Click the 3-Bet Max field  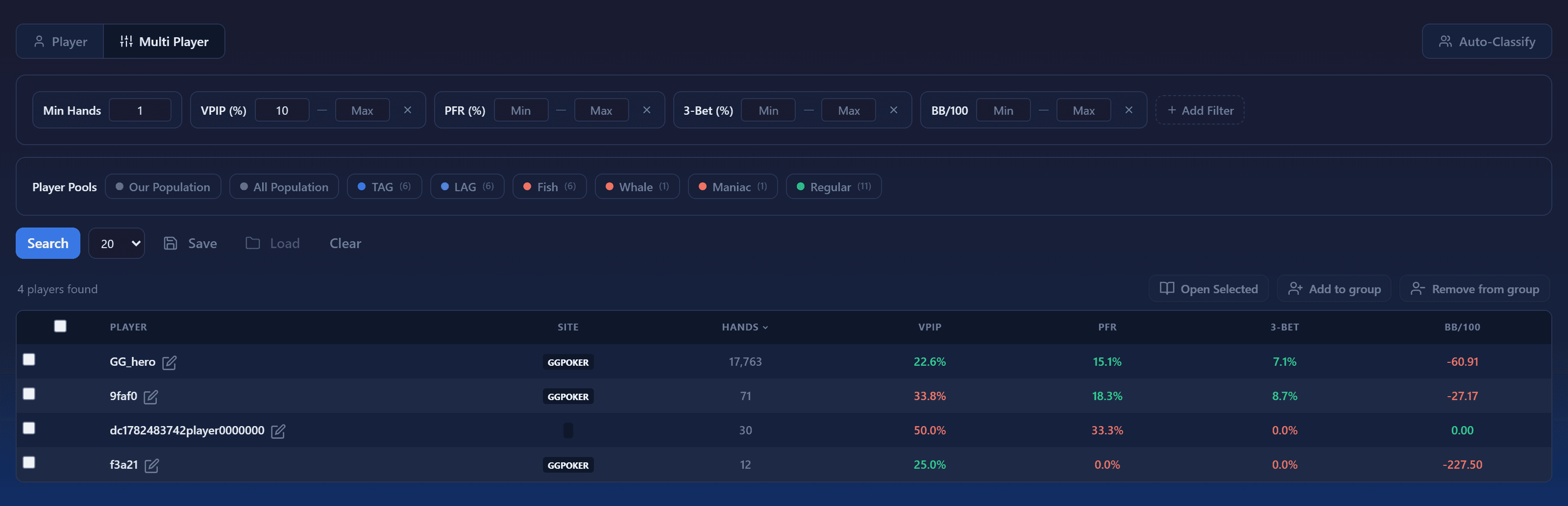pyautogui.click(x=849, y=110)
